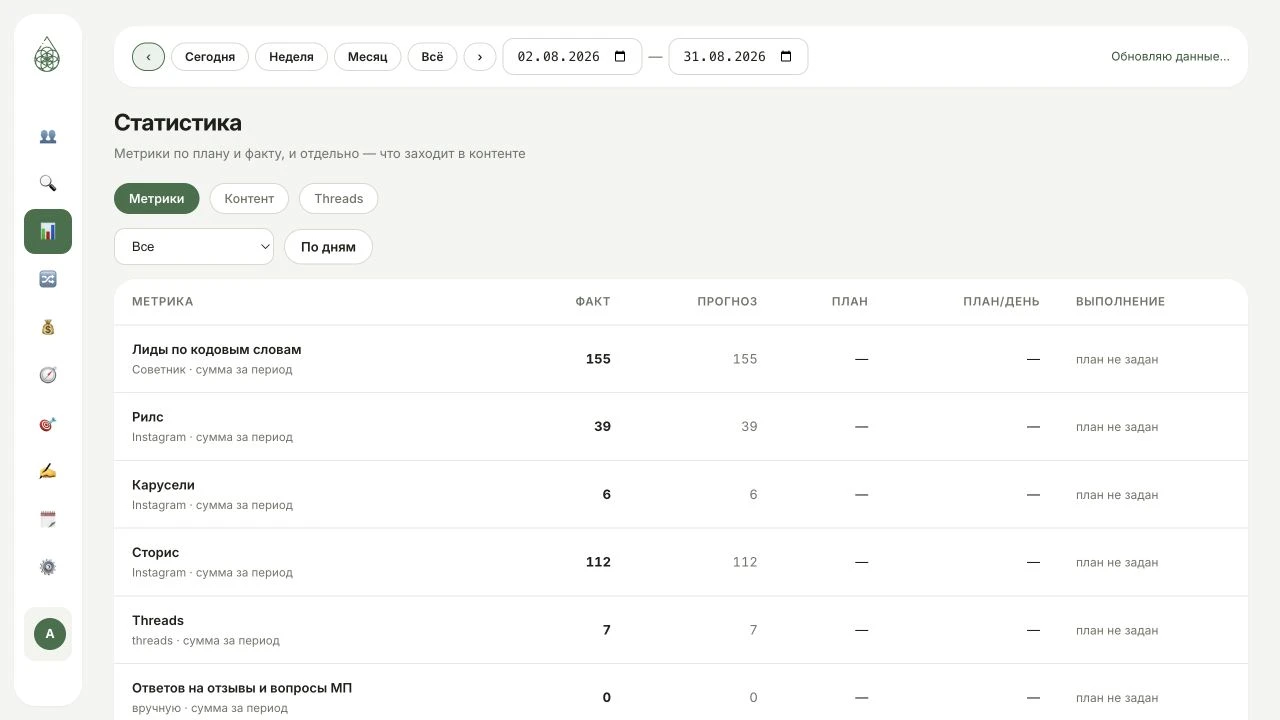This screenshot has width=1280, height=720.
Task: Click the grey forecast value 112 for Сторис
Action: point(745,562)
